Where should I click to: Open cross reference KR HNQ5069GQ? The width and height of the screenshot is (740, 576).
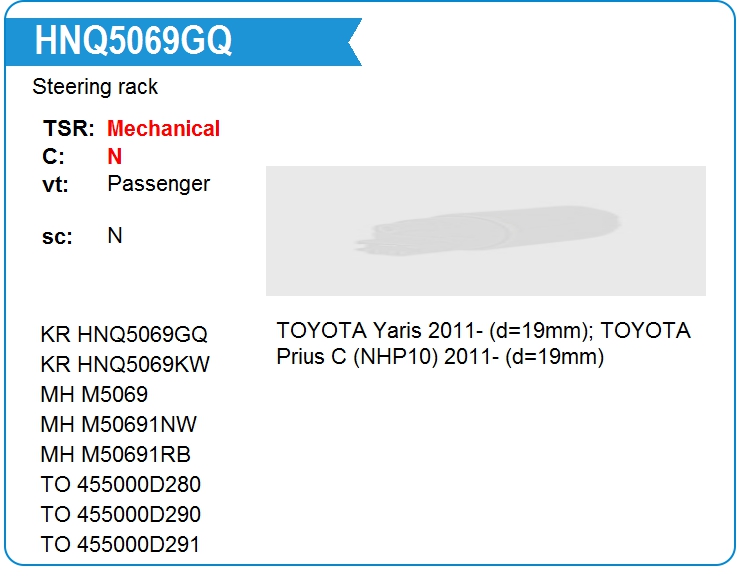(x=124, y=334)
